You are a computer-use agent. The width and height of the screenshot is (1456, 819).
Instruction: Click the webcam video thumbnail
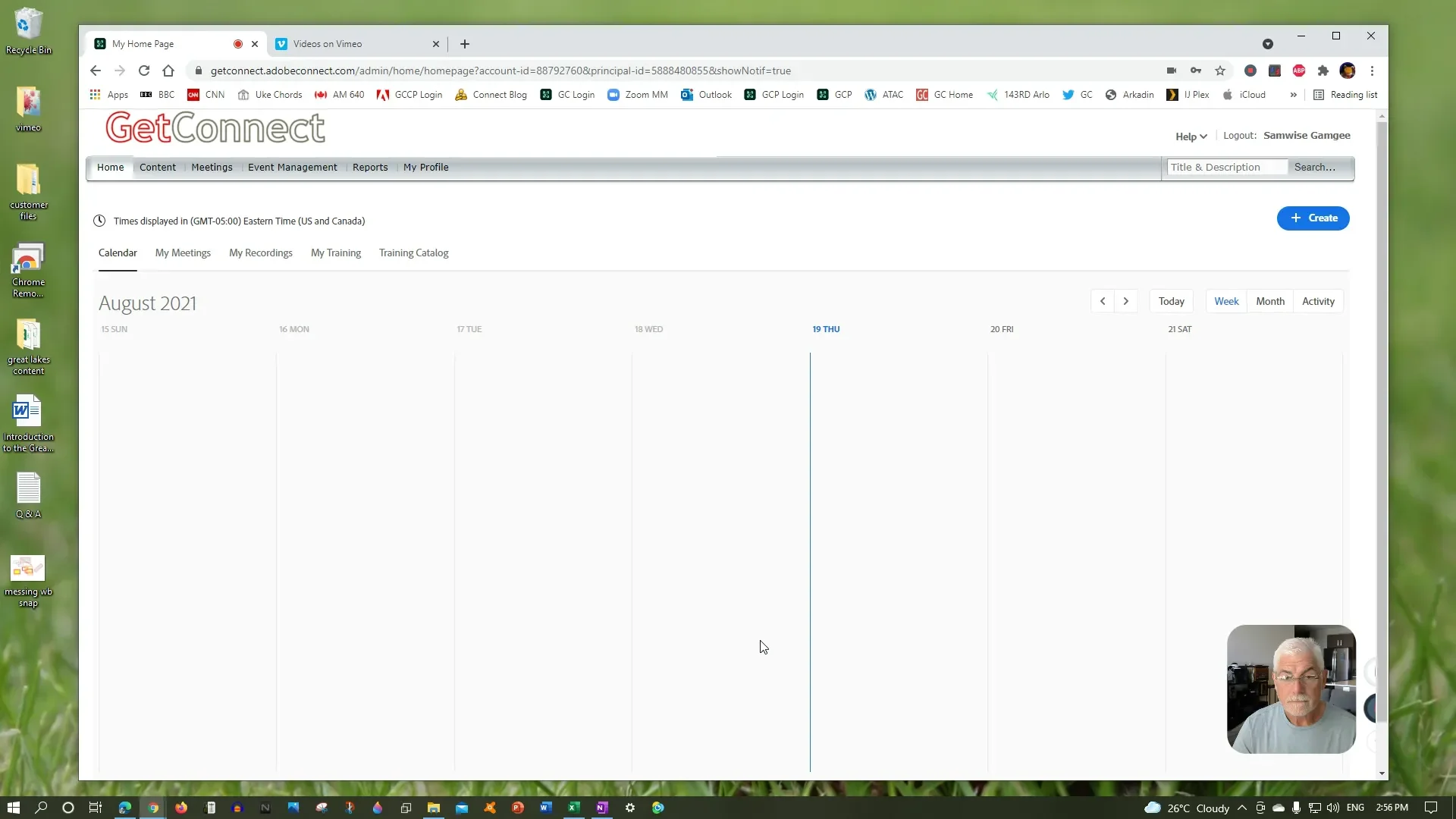pyautogui.click(x=1291, y=689)
